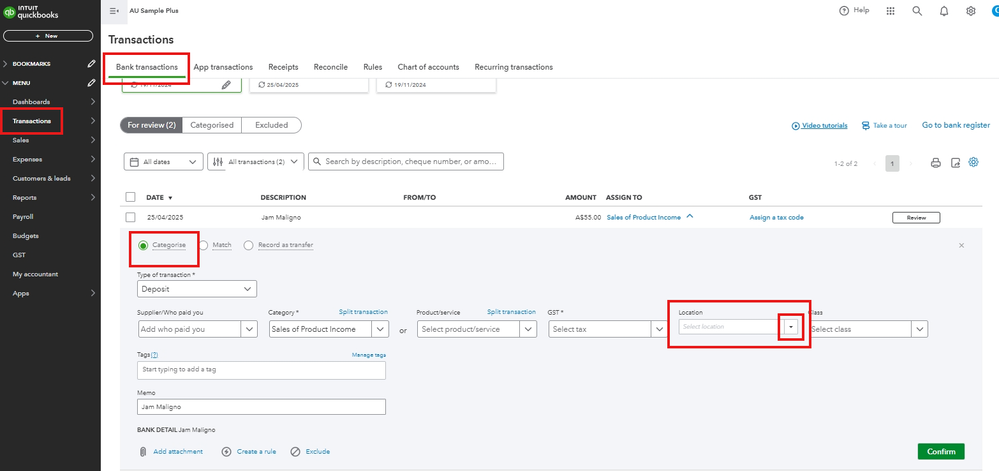This screenshot has width=999, height=471.
Task: Click in the Tags input field
Action: 261,370
